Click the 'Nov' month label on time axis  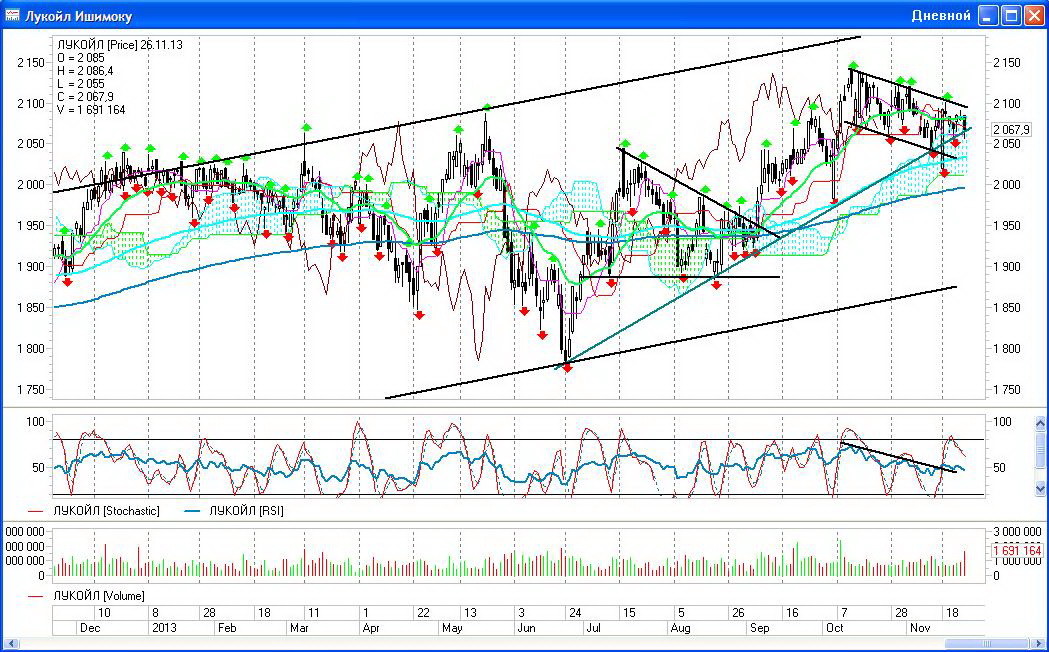coord(920,628)
